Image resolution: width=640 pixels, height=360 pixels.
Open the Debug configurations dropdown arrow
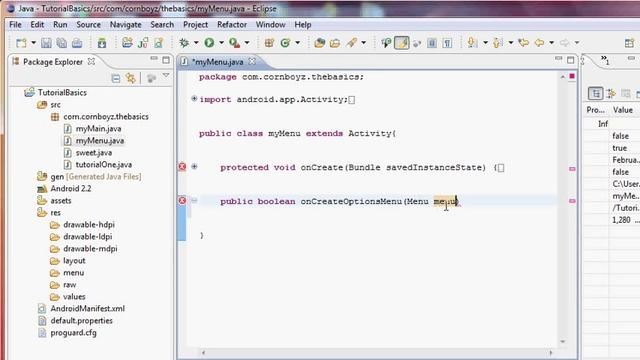[196, 42]
